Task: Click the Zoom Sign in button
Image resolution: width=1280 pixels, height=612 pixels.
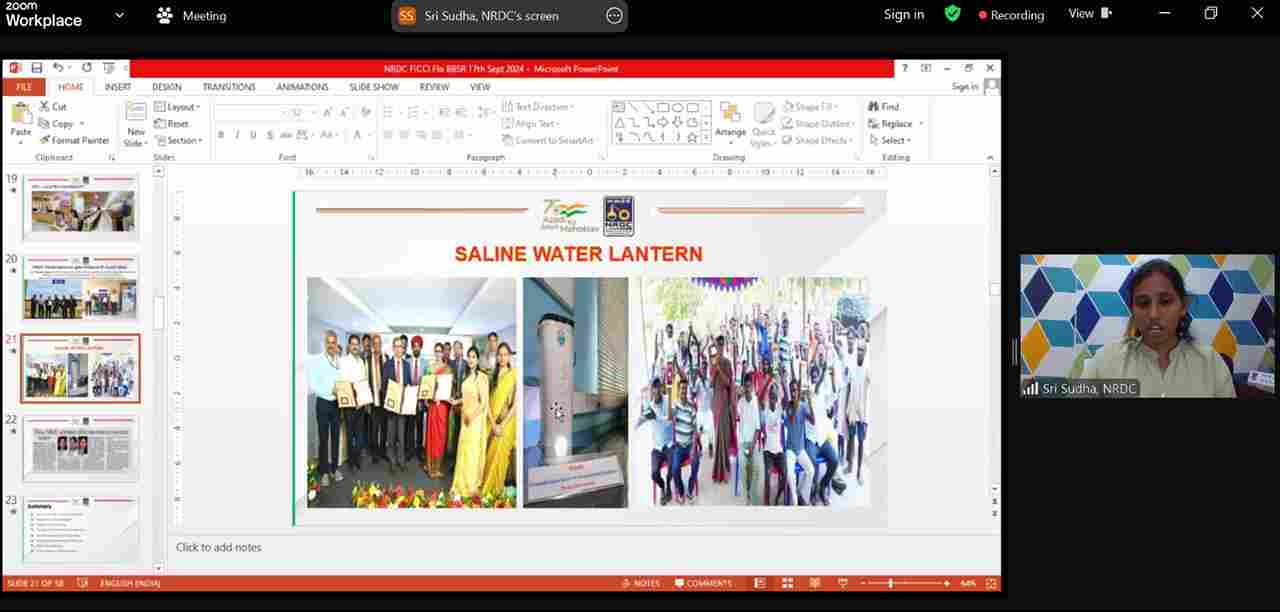Action: pos(903,14)
